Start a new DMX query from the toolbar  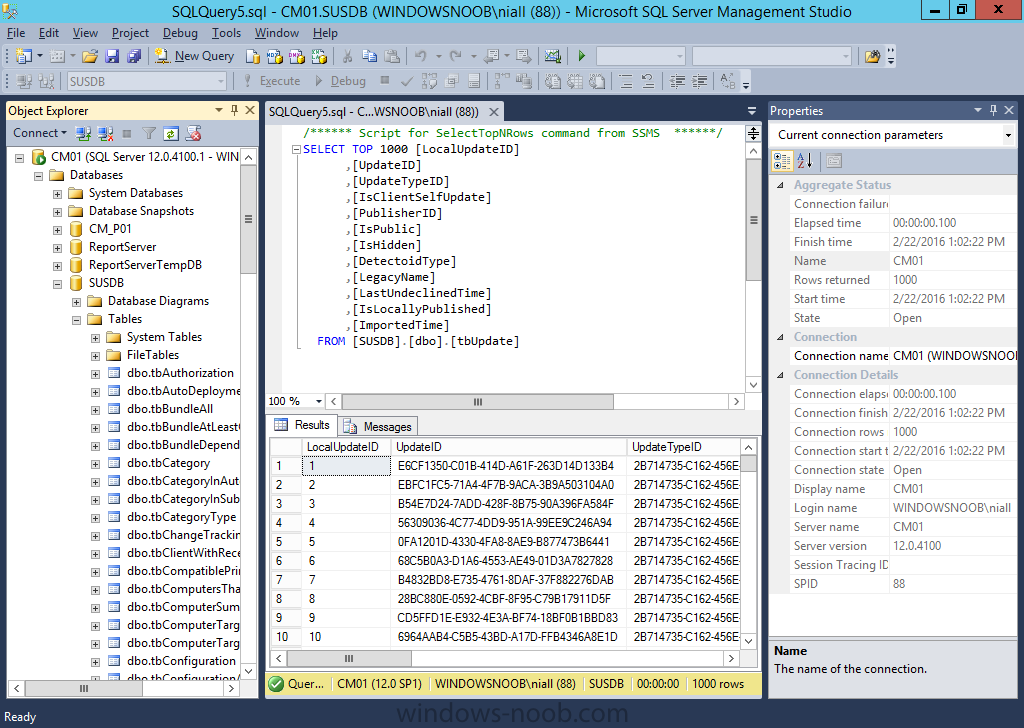[297, 57]
